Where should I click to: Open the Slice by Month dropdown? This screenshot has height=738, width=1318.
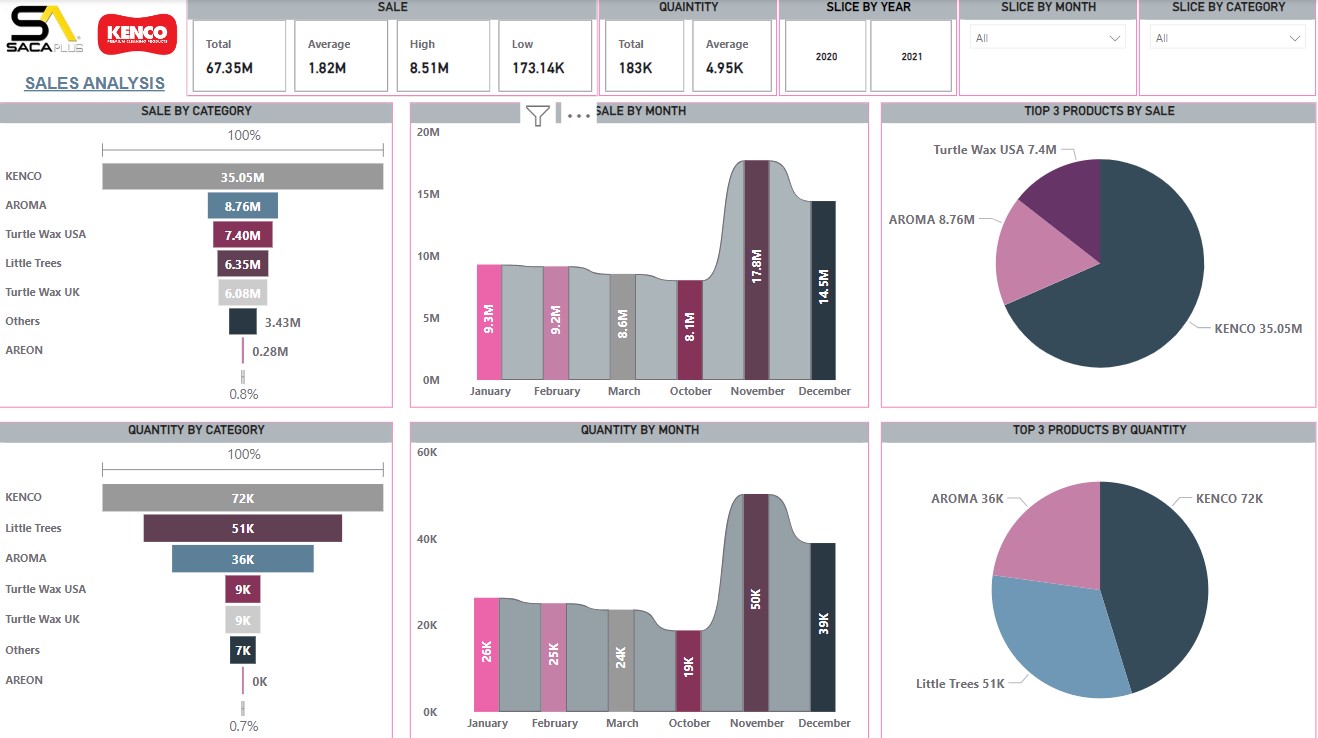pyautogui.click(x=1048, y=38)
